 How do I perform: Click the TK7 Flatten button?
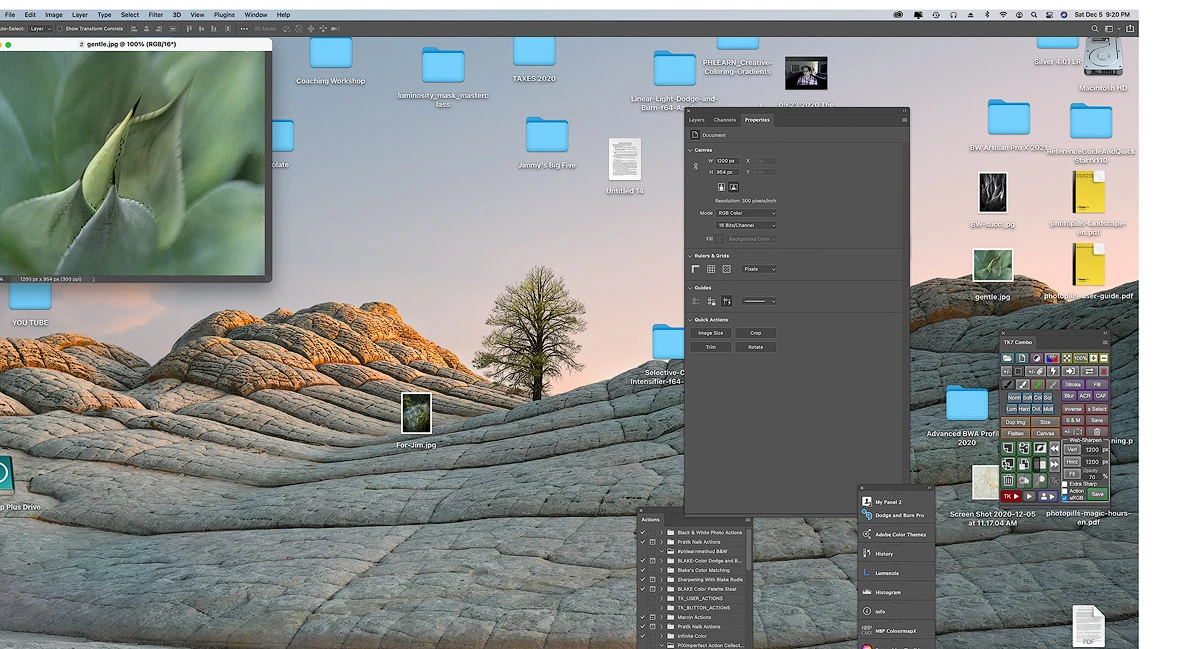click(x=1015, y=433)
